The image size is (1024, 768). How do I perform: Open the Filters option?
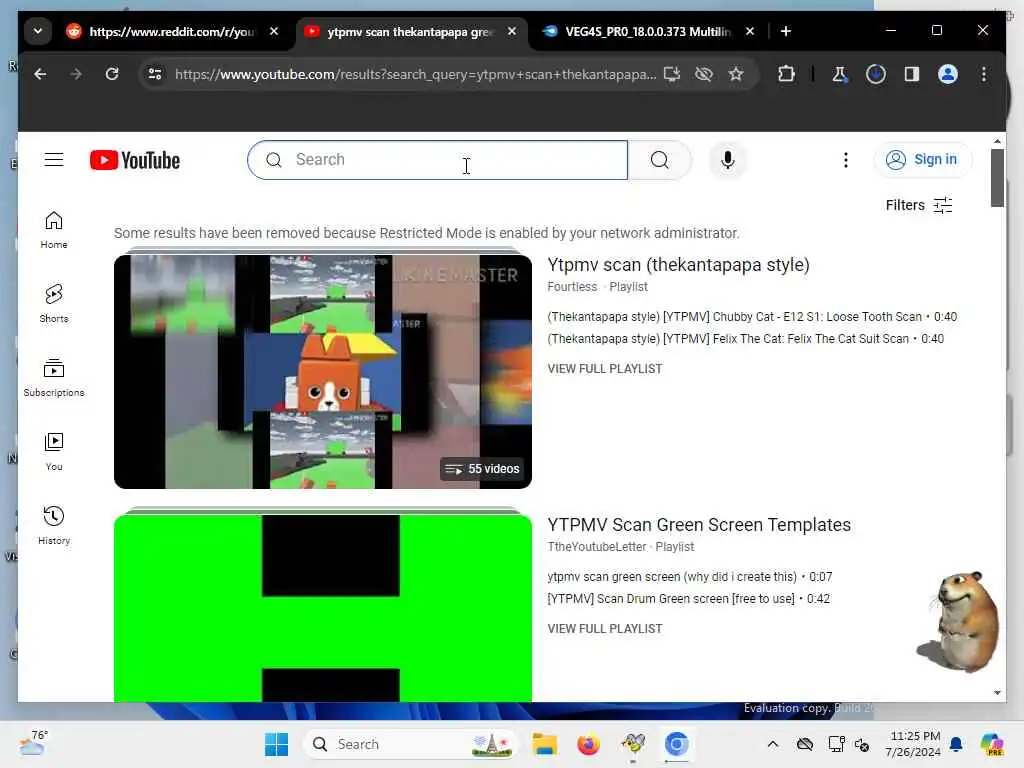tap(919, 205)
